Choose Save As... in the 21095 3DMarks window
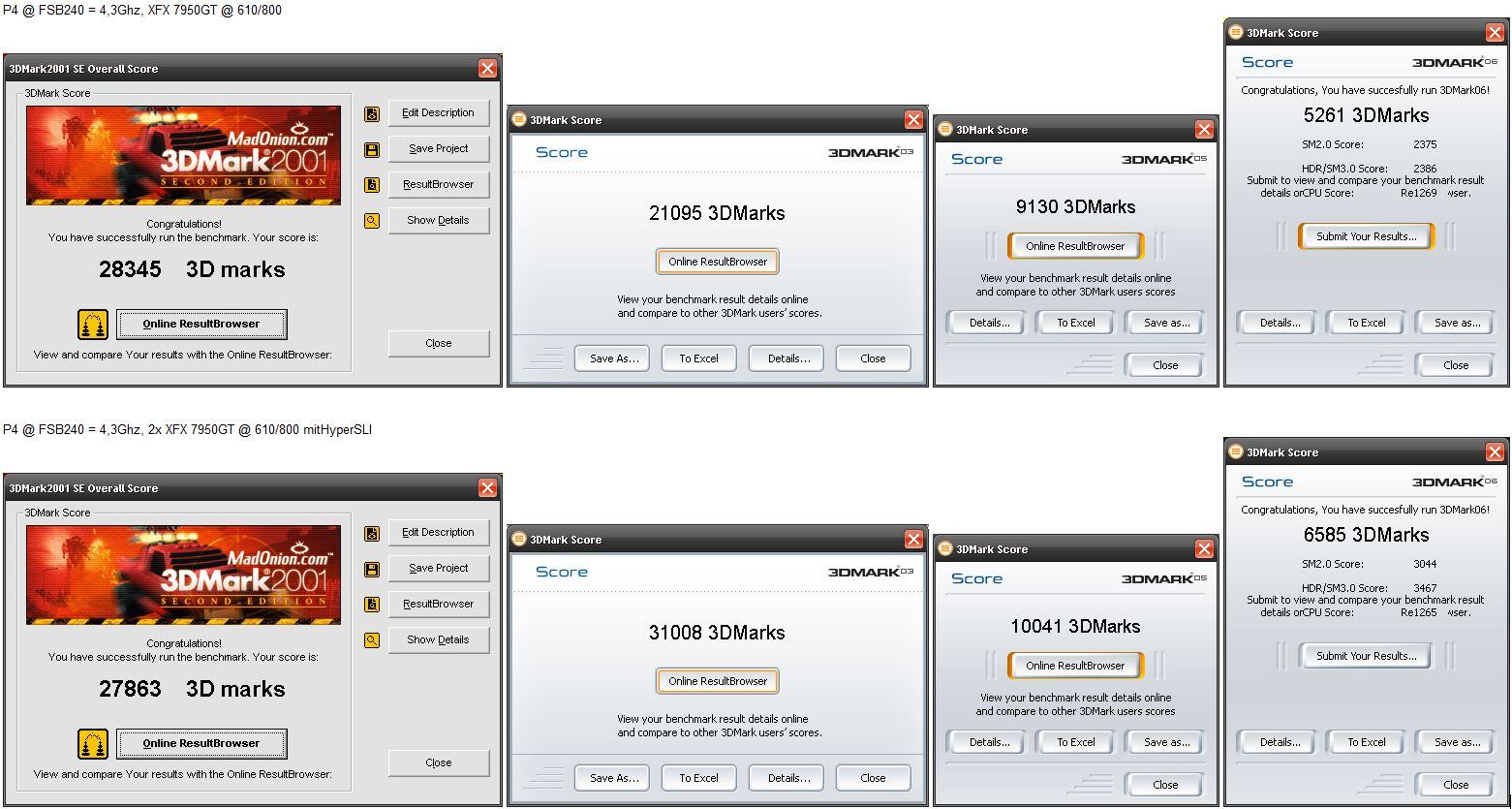The image size is (1512, 809). (612, 358)
